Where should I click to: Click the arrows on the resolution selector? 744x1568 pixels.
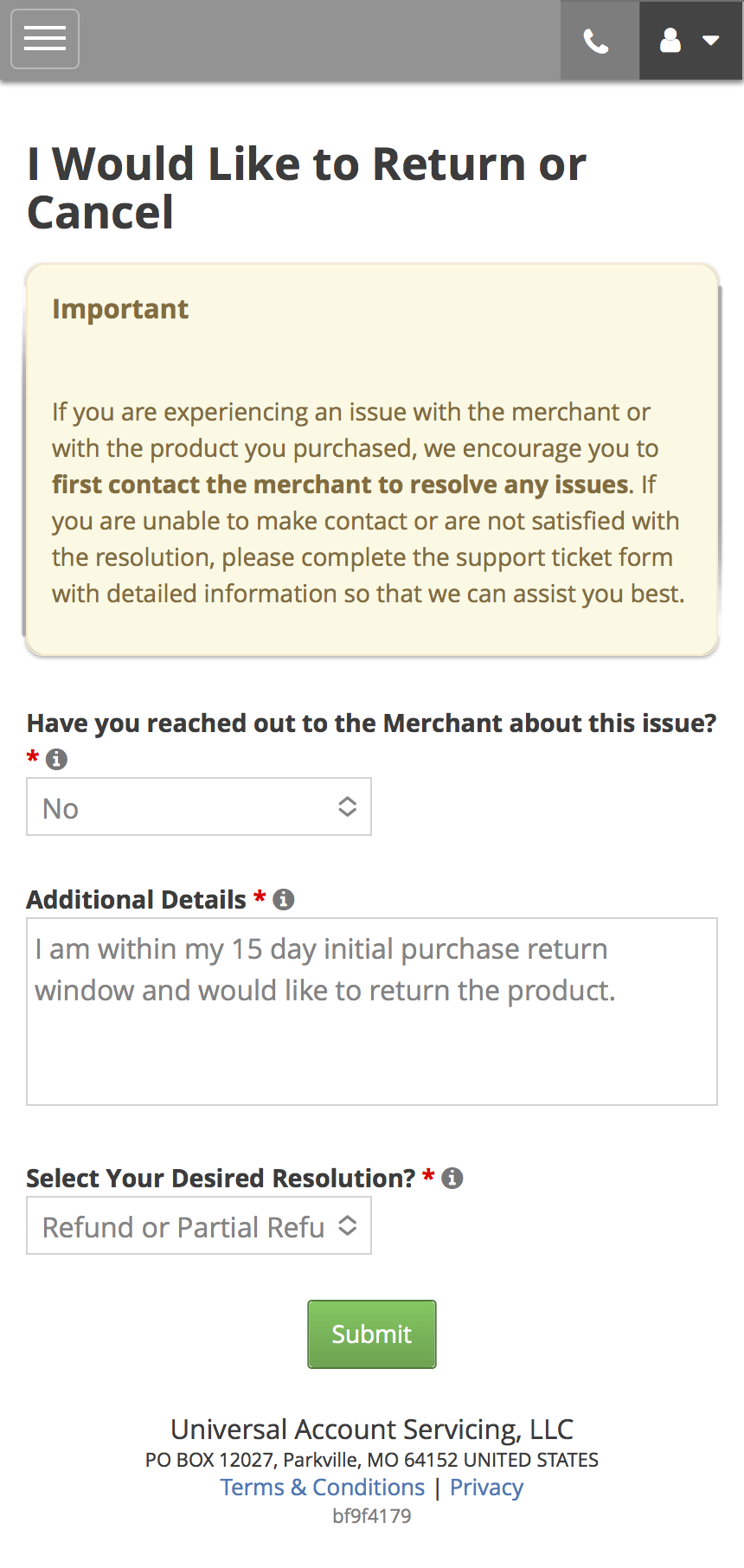click(x=347, y=1225)
